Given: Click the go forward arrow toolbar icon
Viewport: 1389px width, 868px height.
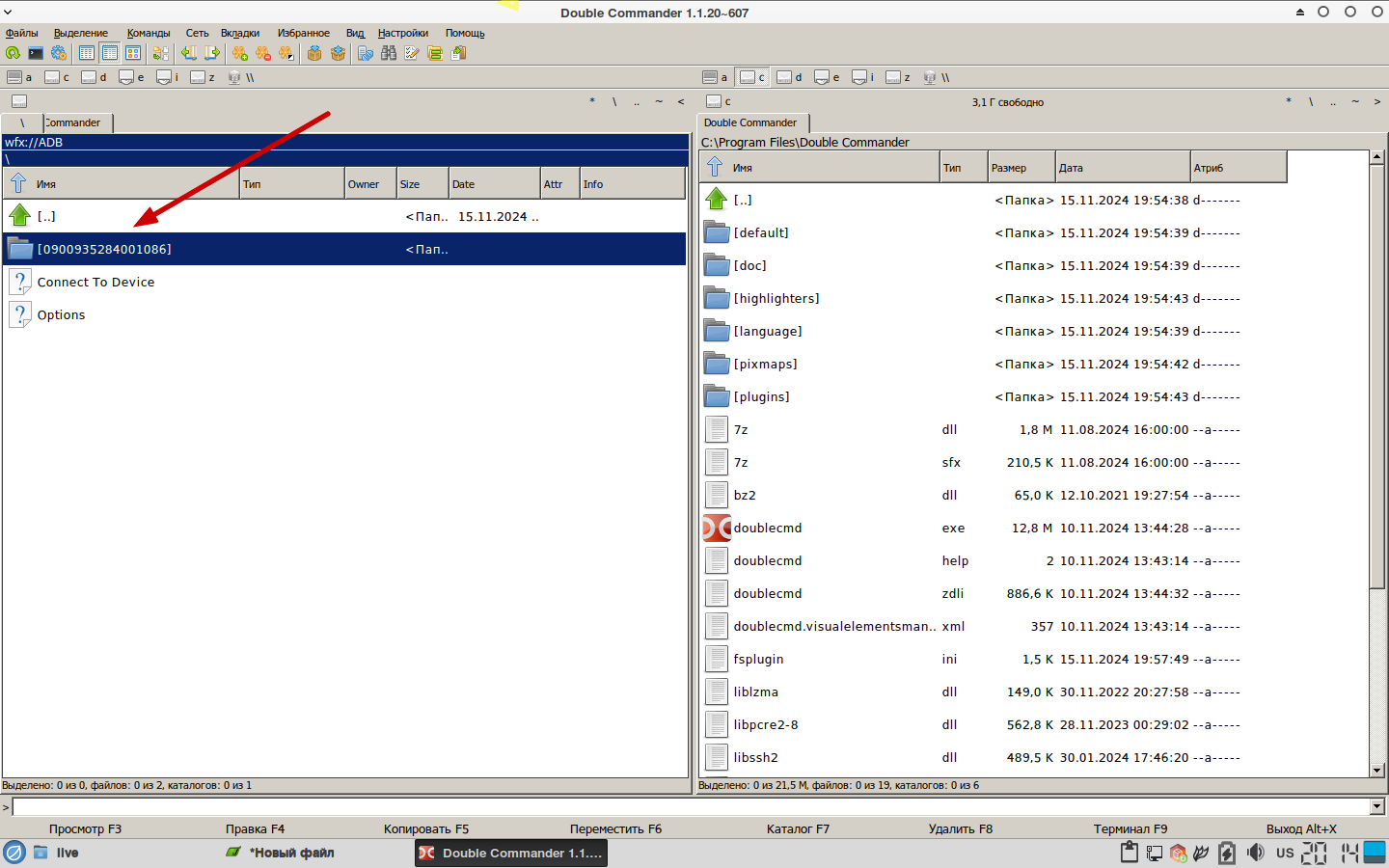Looking at the screenshot, I should click(x=212, y=53).
